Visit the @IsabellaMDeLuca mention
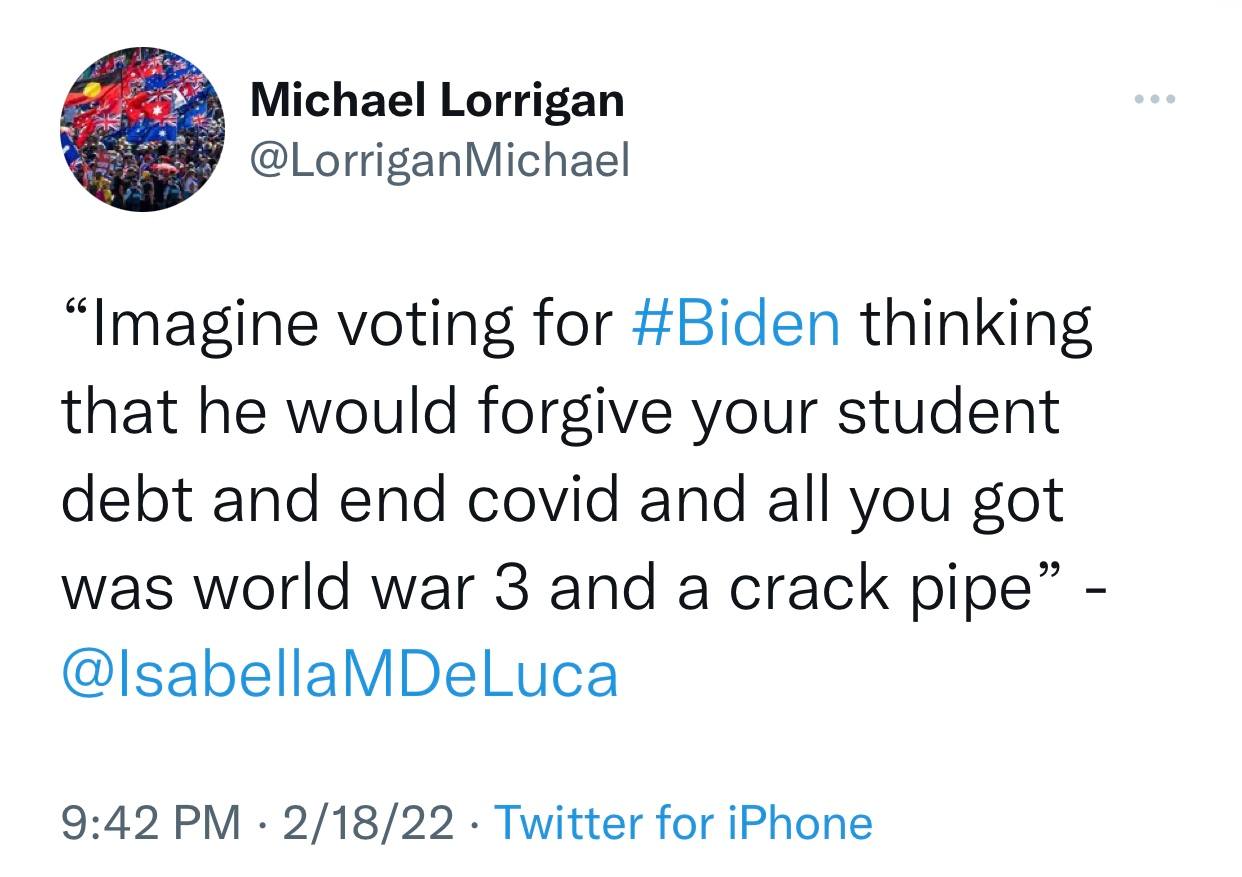This screenshot has width=1242, height=877. tap(340, 674)
